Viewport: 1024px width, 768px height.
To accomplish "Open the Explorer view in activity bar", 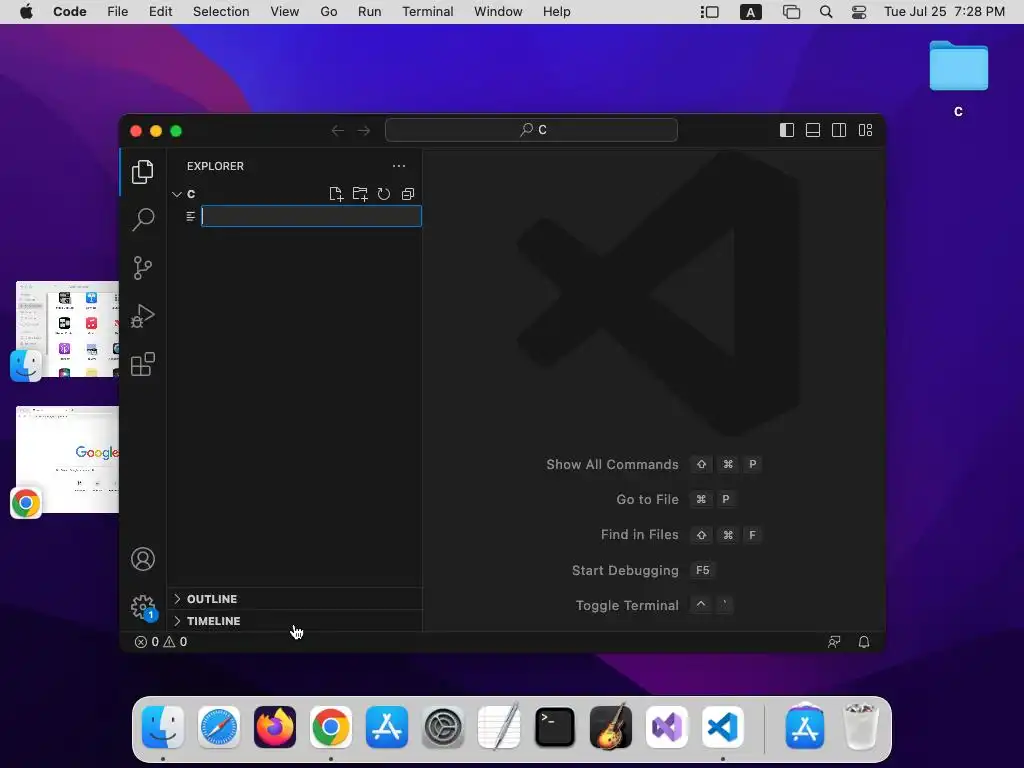I will (142, 172).
